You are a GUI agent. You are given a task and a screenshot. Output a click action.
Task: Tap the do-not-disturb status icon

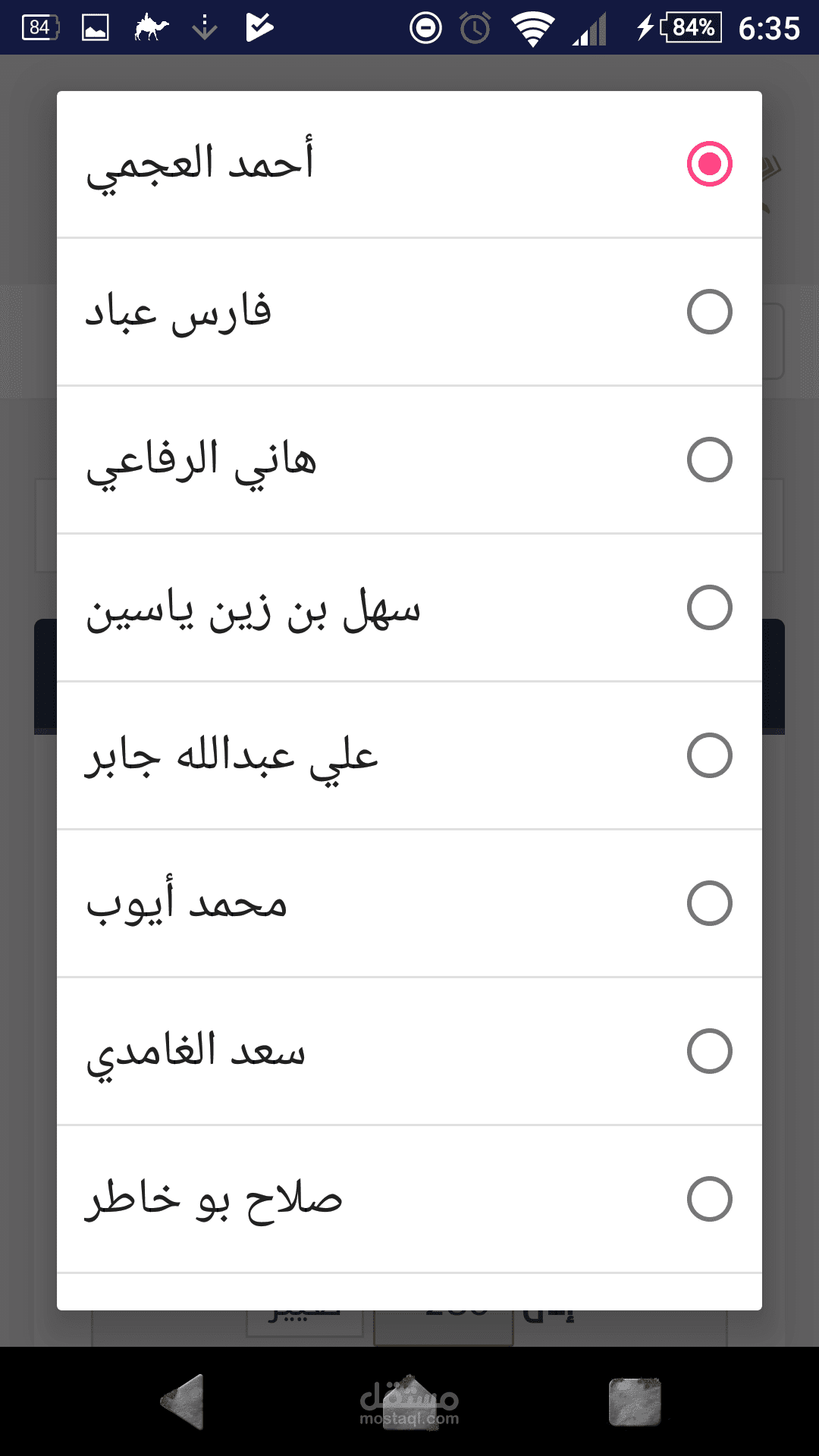pyautogui.click(x=425, y=29)
